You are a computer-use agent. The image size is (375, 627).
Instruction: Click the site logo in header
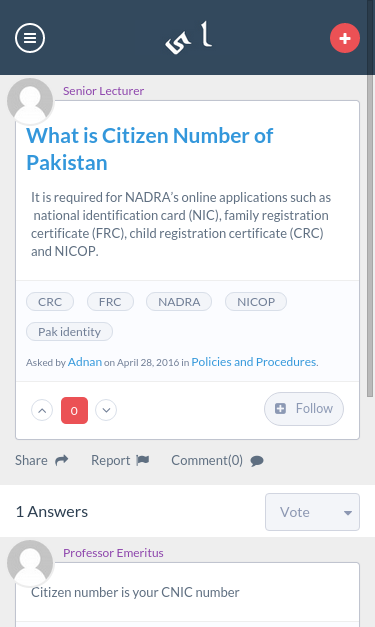point(188,38)
